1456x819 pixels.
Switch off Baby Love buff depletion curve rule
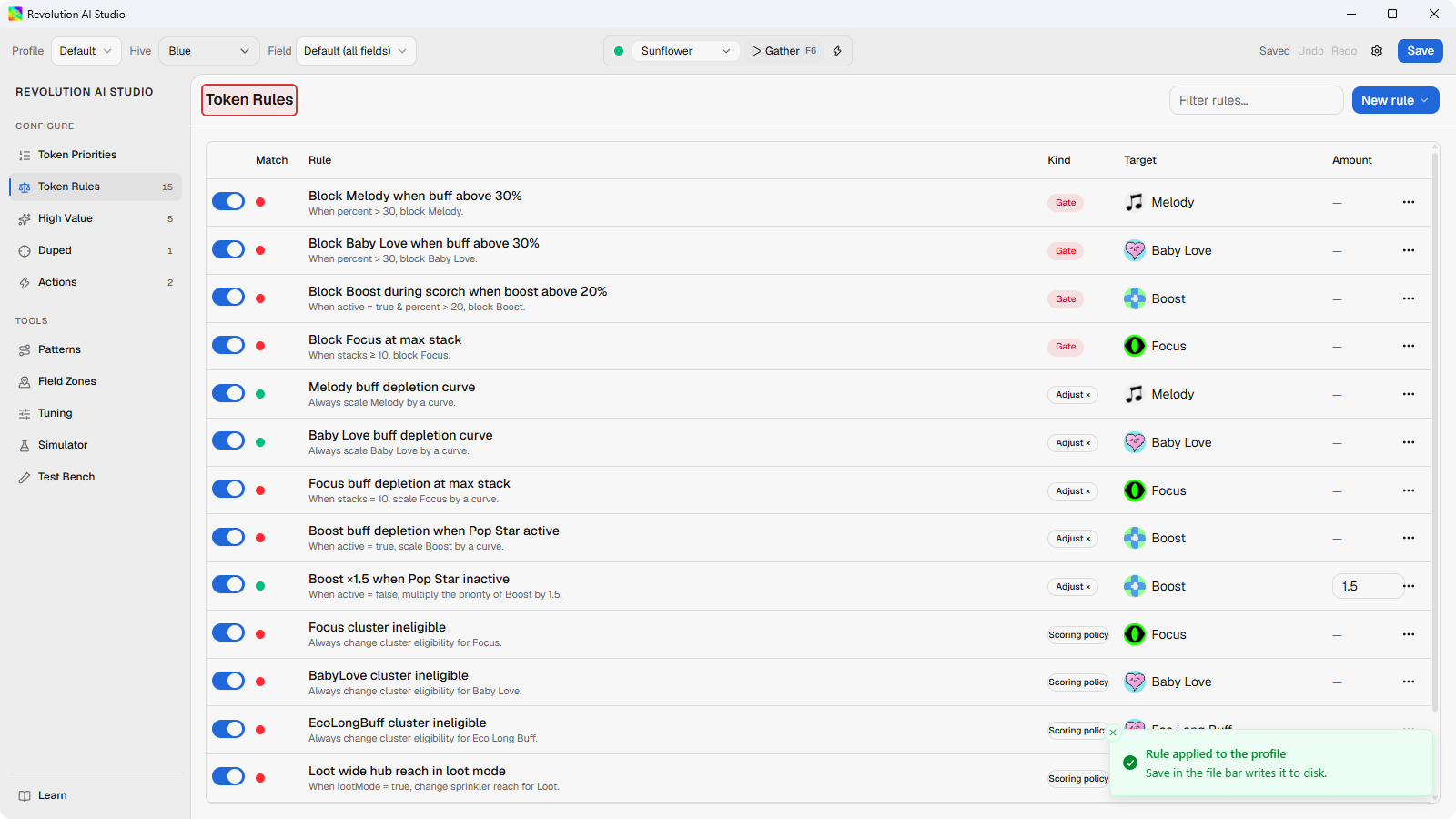click(x=228, y=440)
